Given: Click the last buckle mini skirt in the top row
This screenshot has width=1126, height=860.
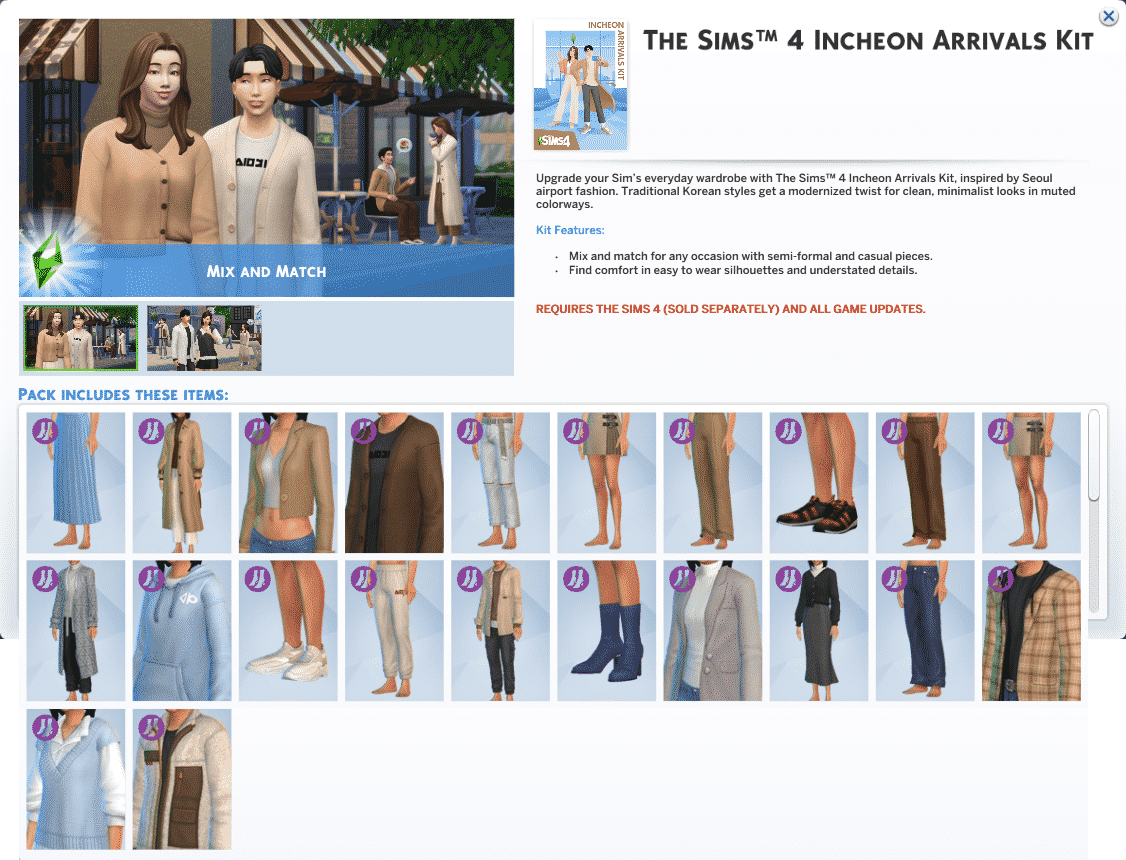Looking at the screenshot, I should pyautogui.click(x=1031, y=482).
